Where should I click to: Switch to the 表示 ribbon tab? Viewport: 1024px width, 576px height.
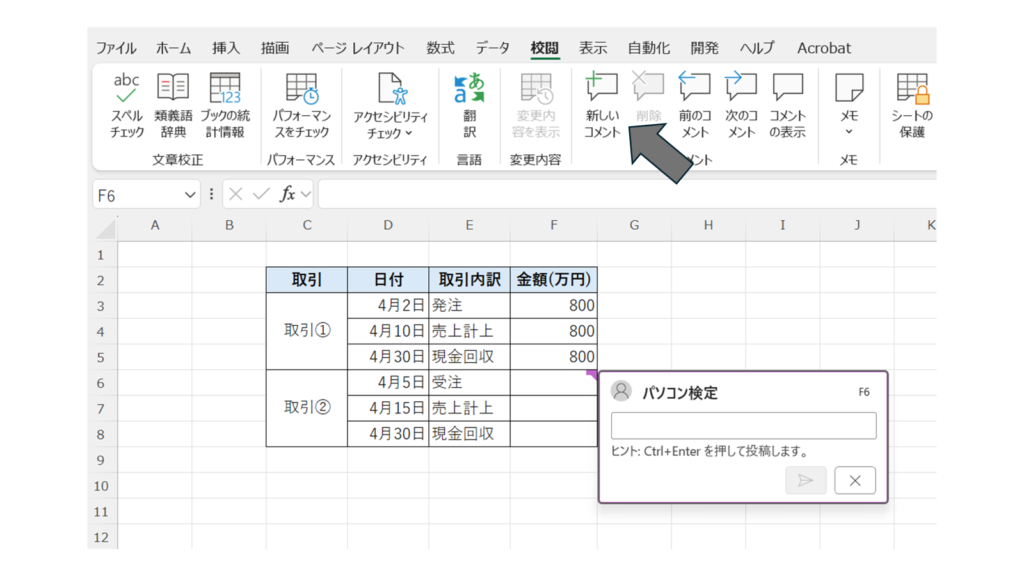click(593, 48)
